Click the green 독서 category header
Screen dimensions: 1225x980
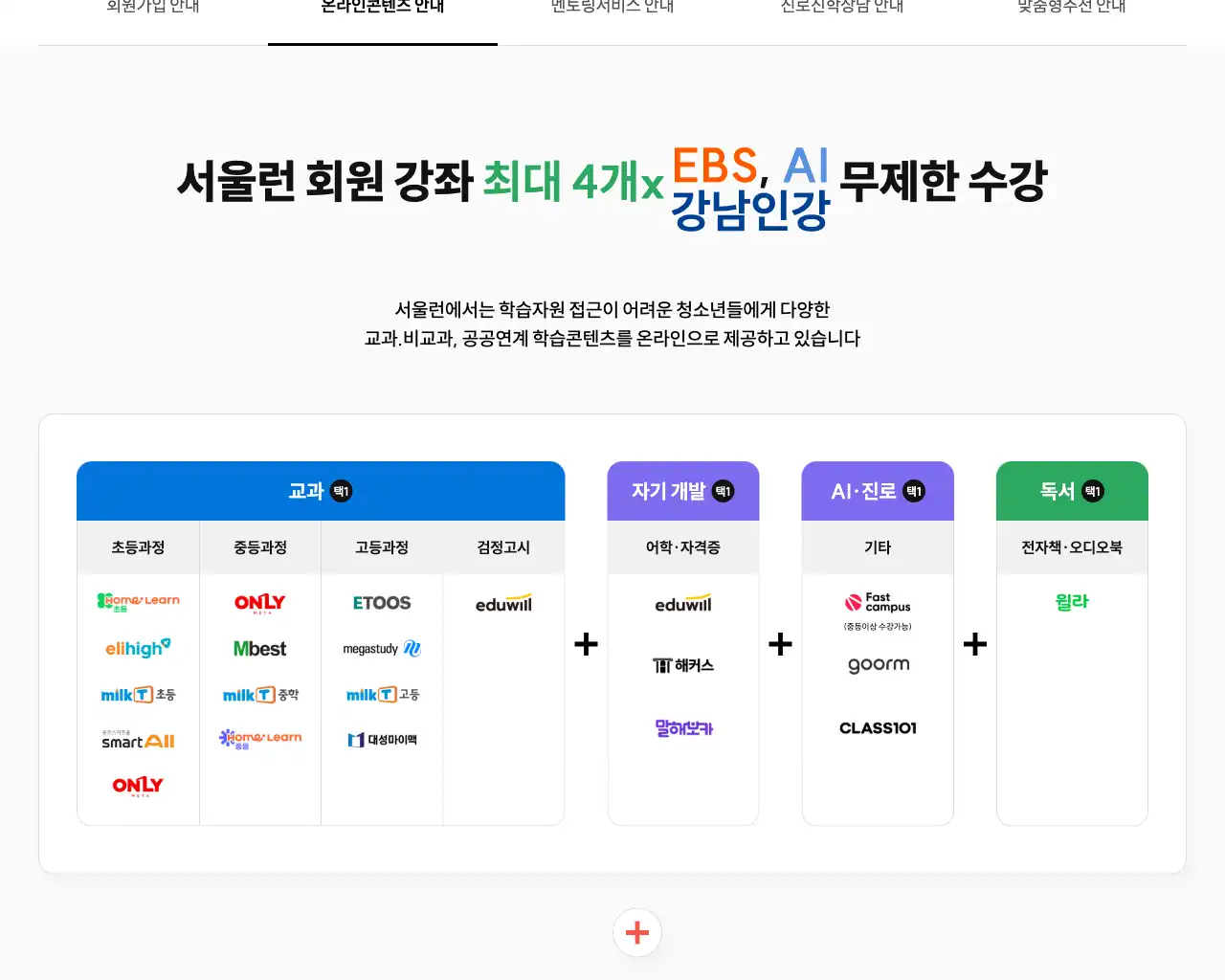pos(1072,491)
